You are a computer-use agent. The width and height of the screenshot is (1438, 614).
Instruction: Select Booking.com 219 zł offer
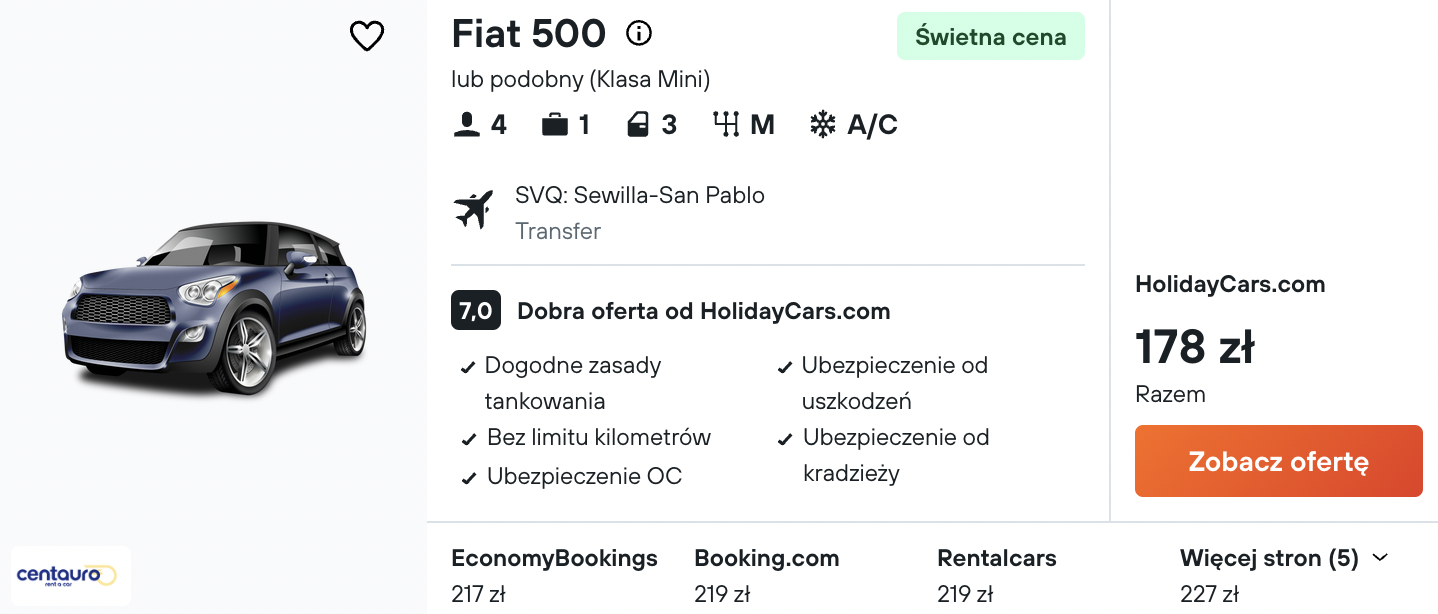click(767, 576)
